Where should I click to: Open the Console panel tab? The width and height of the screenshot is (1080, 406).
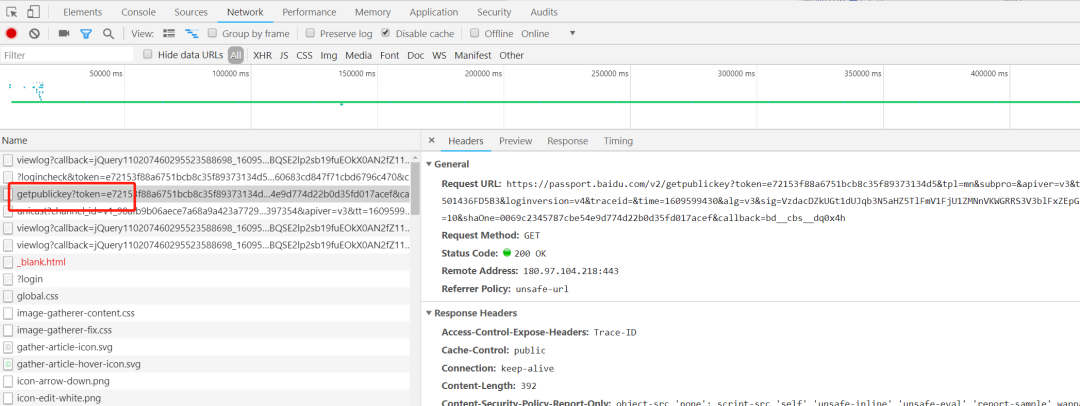pos(138,12)
